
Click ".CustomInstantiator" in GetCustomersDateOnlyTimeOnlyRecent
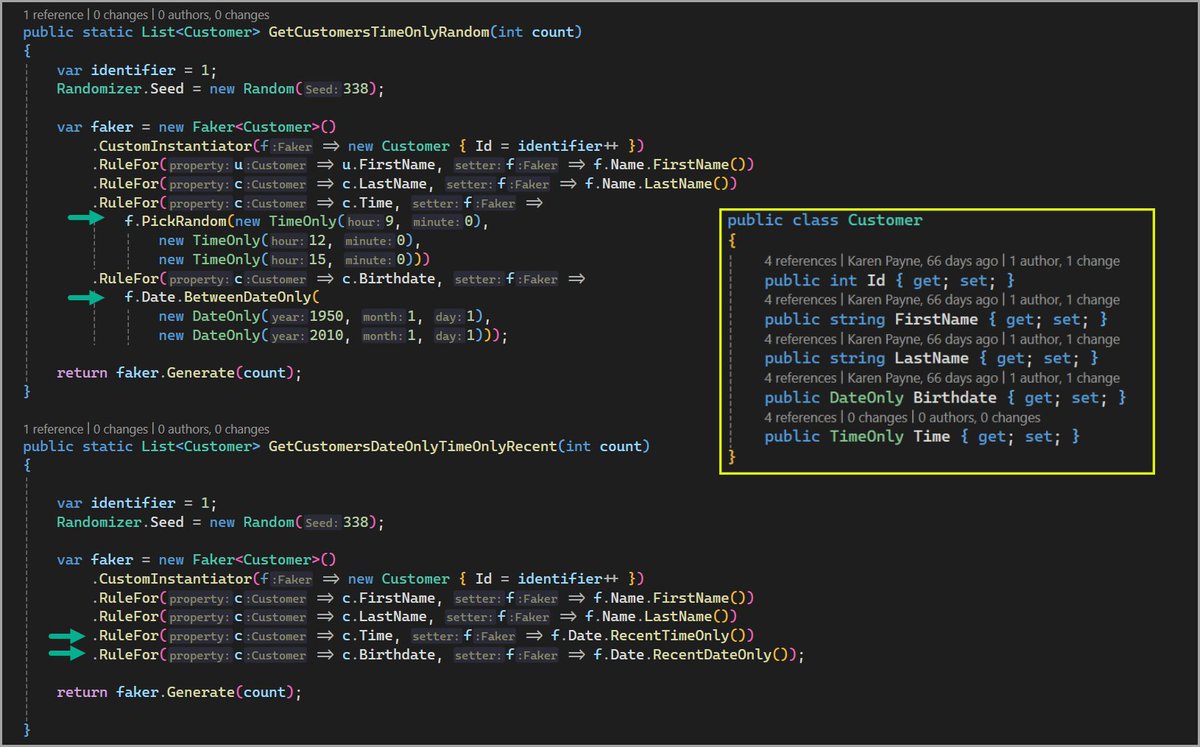coord(170,579)
